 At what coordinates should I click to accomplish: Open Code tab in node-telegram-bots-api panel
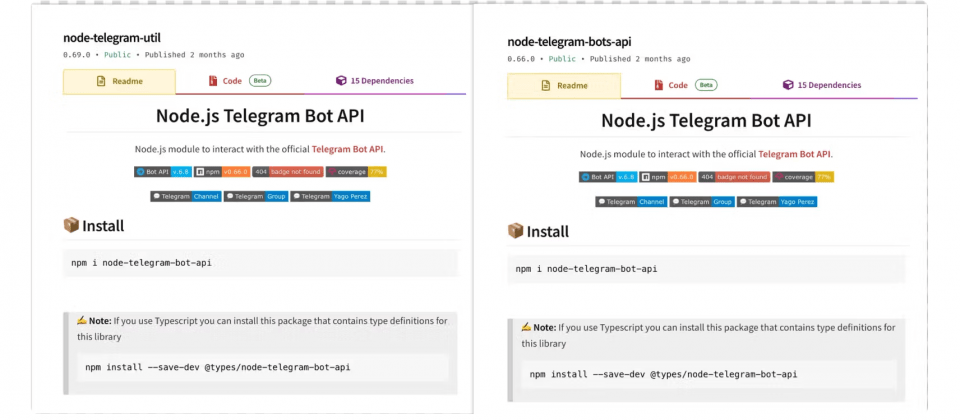(685, 85)
